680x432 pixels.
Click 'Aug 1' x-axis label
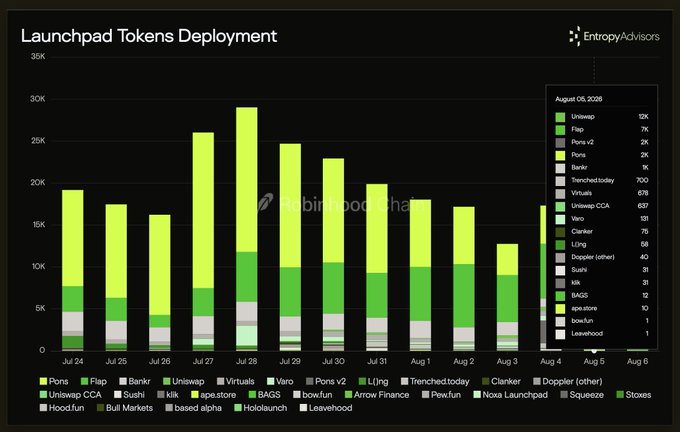pos(420,361)
